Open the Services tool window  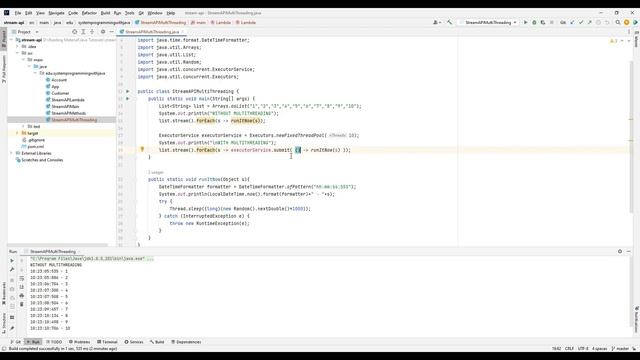pos(133,342)
